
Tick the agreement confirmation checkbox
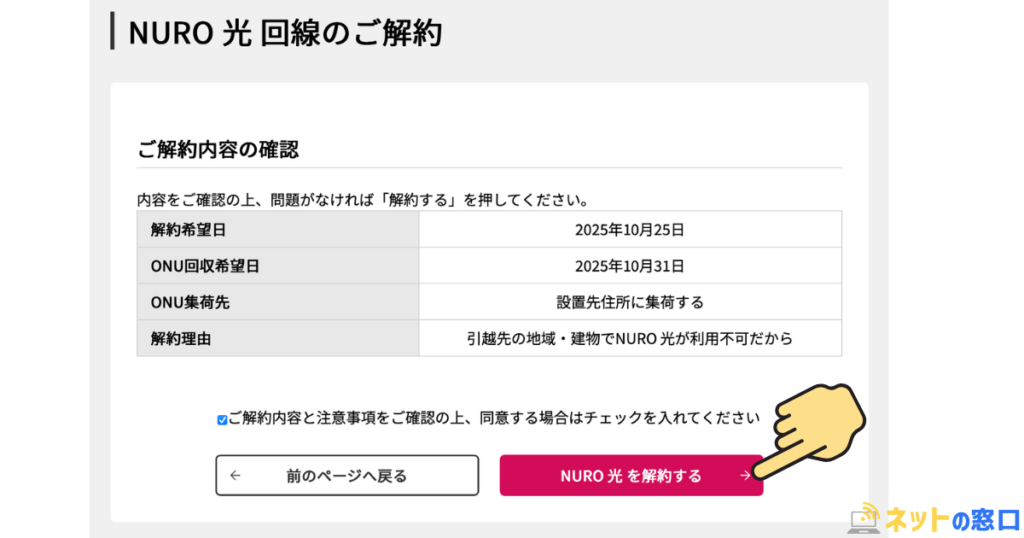tap(222, 420)
